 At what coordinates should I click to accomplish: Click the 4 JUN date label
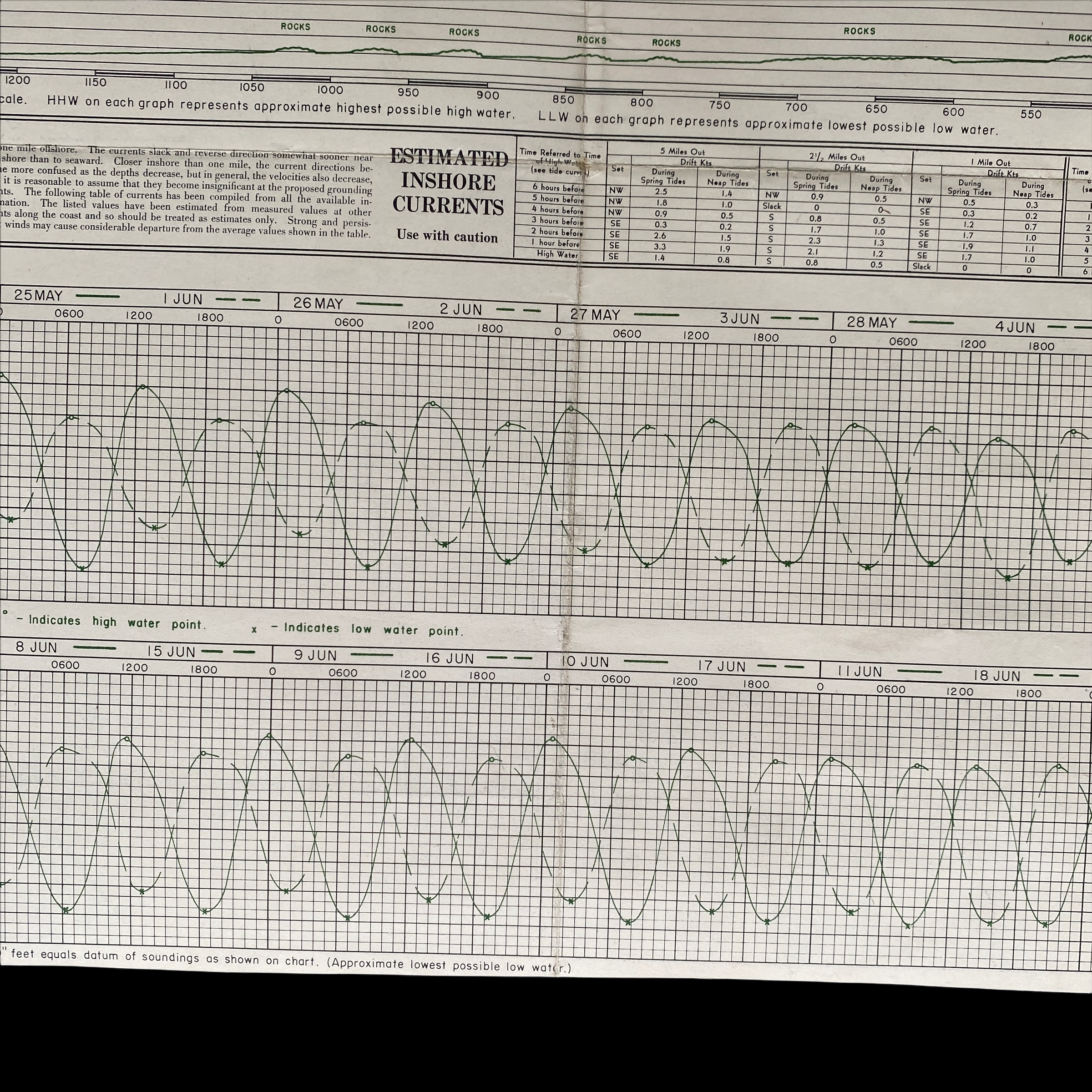coord(1015,328)
